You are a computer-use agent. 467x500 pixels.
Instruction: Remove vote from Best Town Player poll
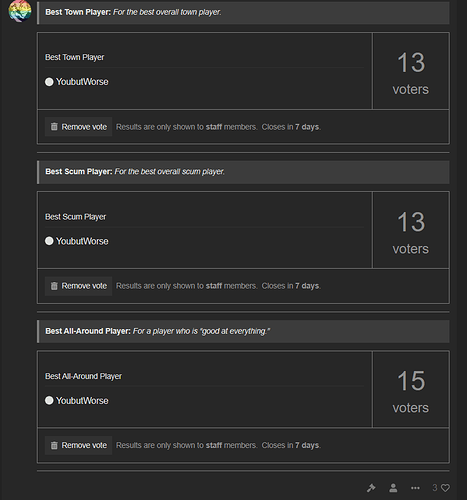point(79,127)
